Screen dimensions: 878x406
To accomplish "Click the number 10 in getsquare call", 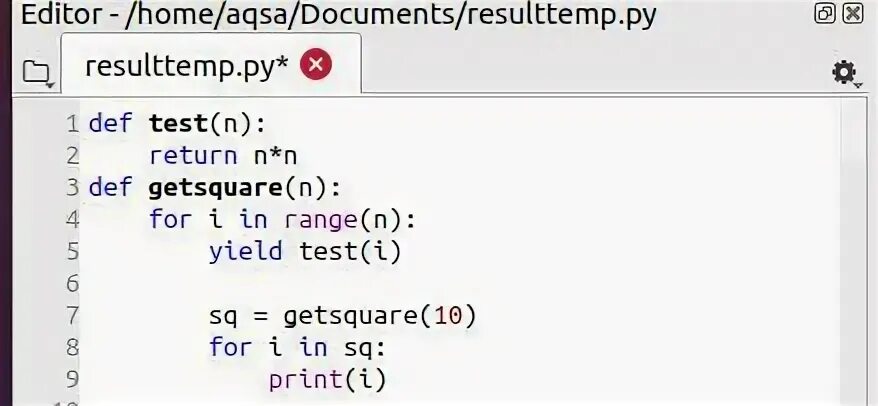I will [449, 316].
